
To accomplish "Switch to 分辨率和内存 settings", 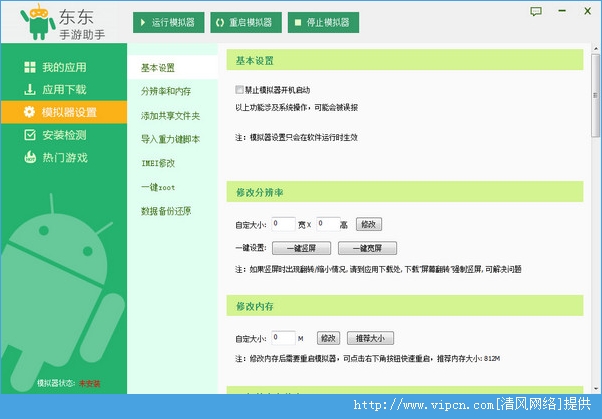I will click(x=167, y=91).
